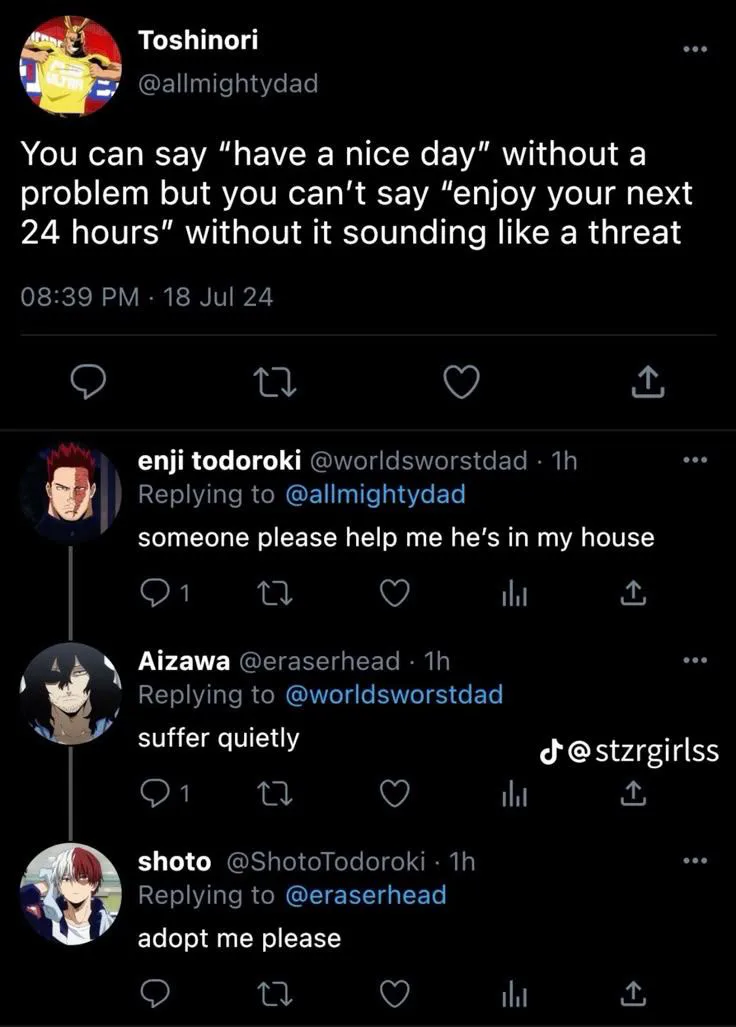Like Toshinori's tweet with the heart

point(462,380)
